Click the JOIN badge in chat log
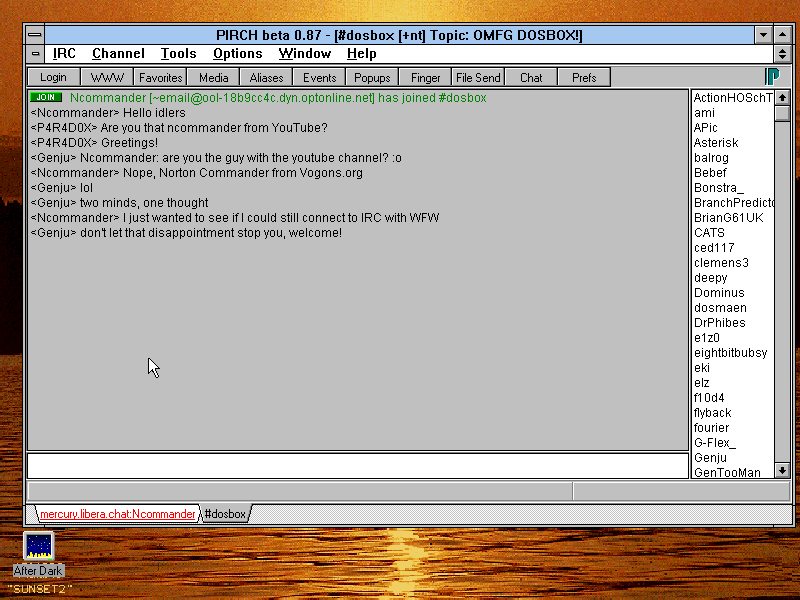800x600 pixels. pyautogui.click(x=46, y=97)
